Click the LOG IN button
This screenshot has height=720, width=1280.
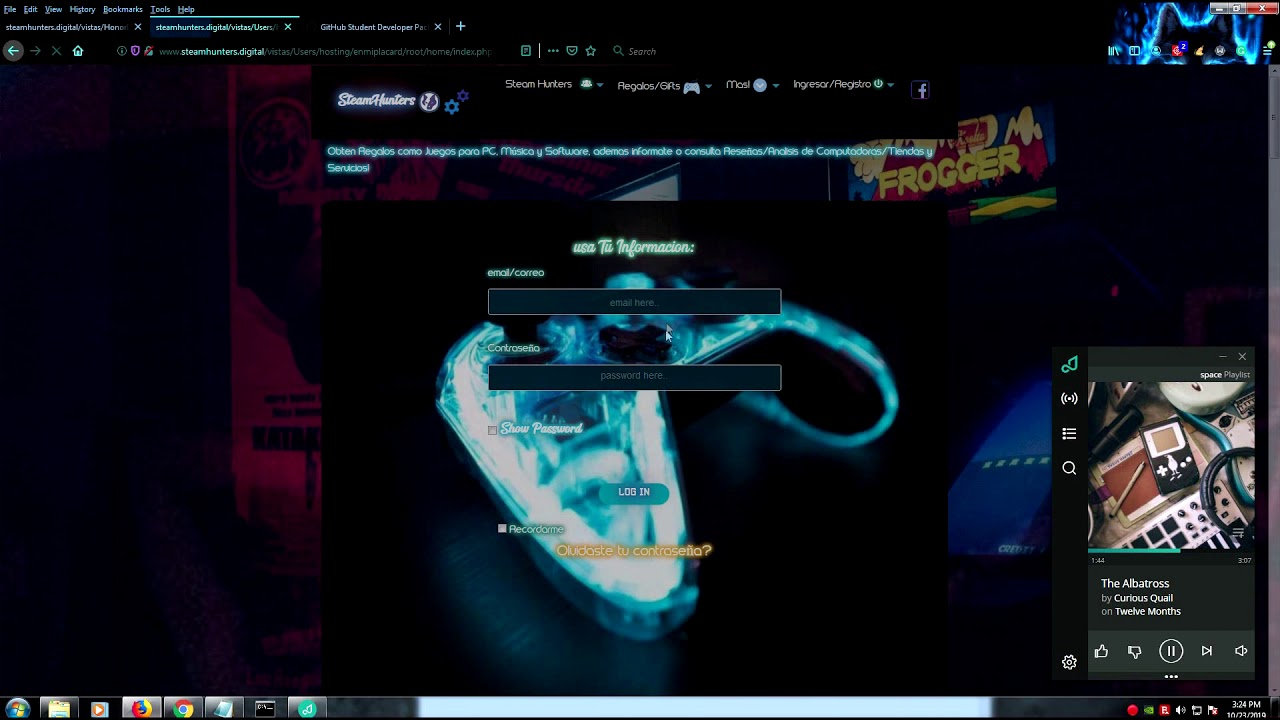click(634, 492)
